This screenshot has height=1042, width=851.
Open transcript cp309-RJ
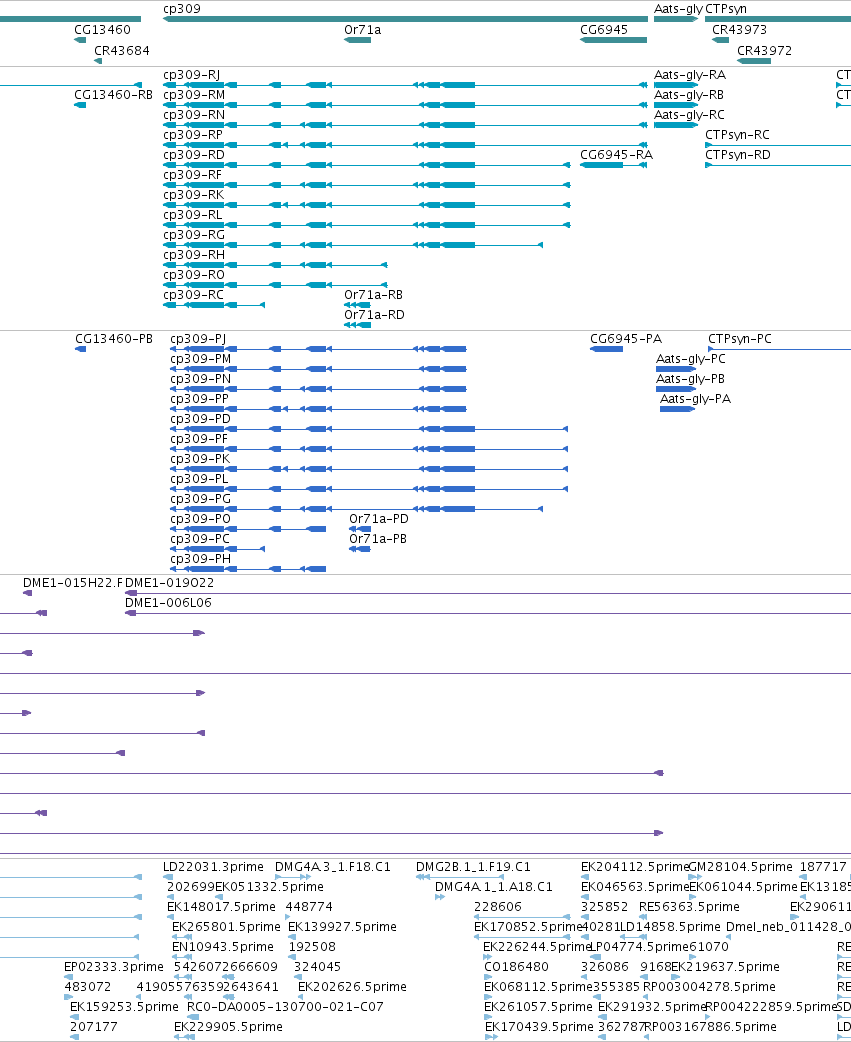(191, 74)
